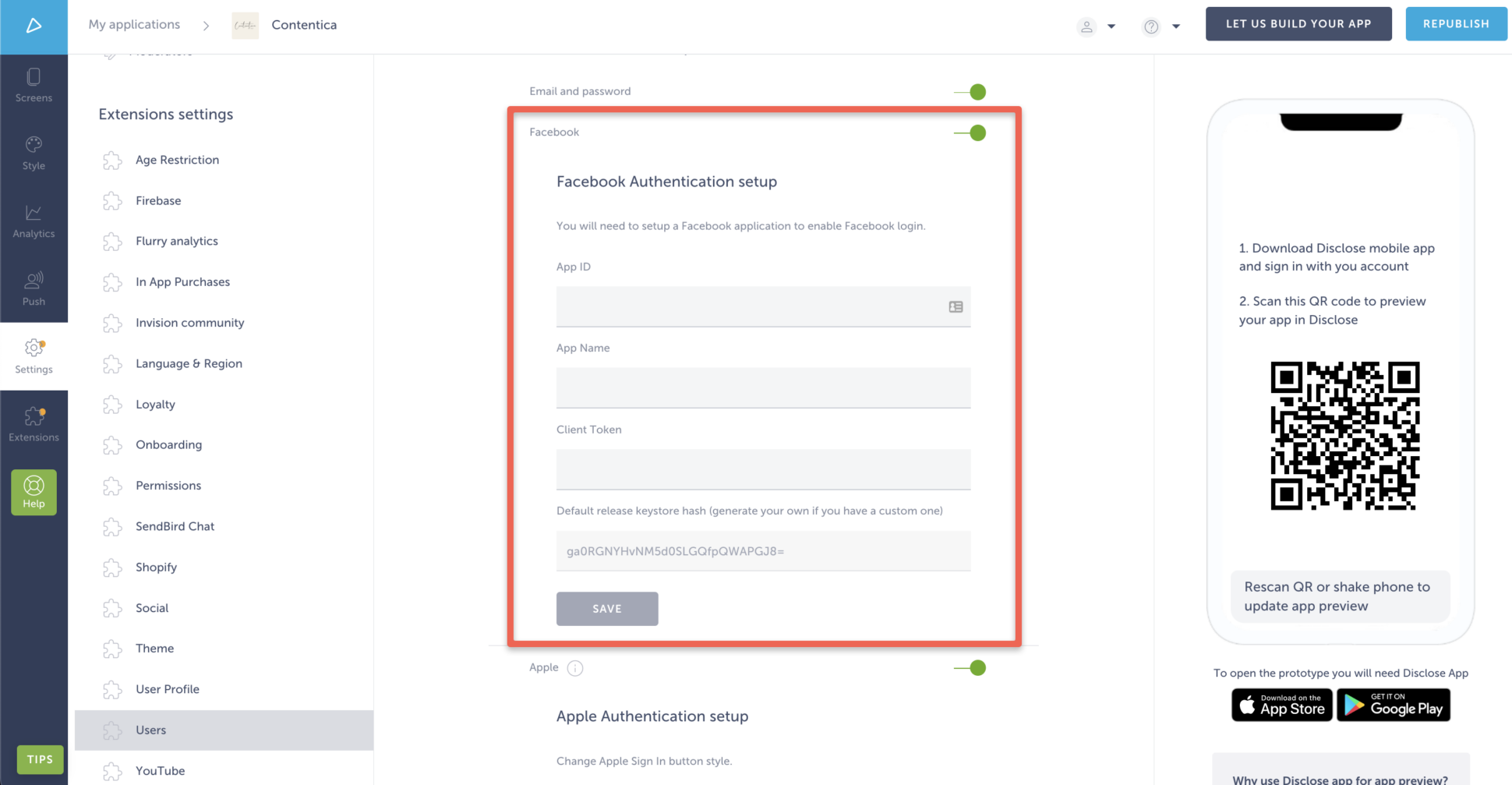The width and height of the screenshot is (1512, 785).
Task: Open the Analytics section
Action: [x=34, y=221]
